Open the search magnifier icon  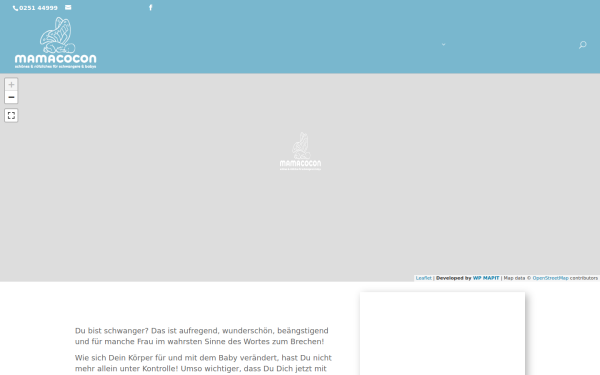582,45
